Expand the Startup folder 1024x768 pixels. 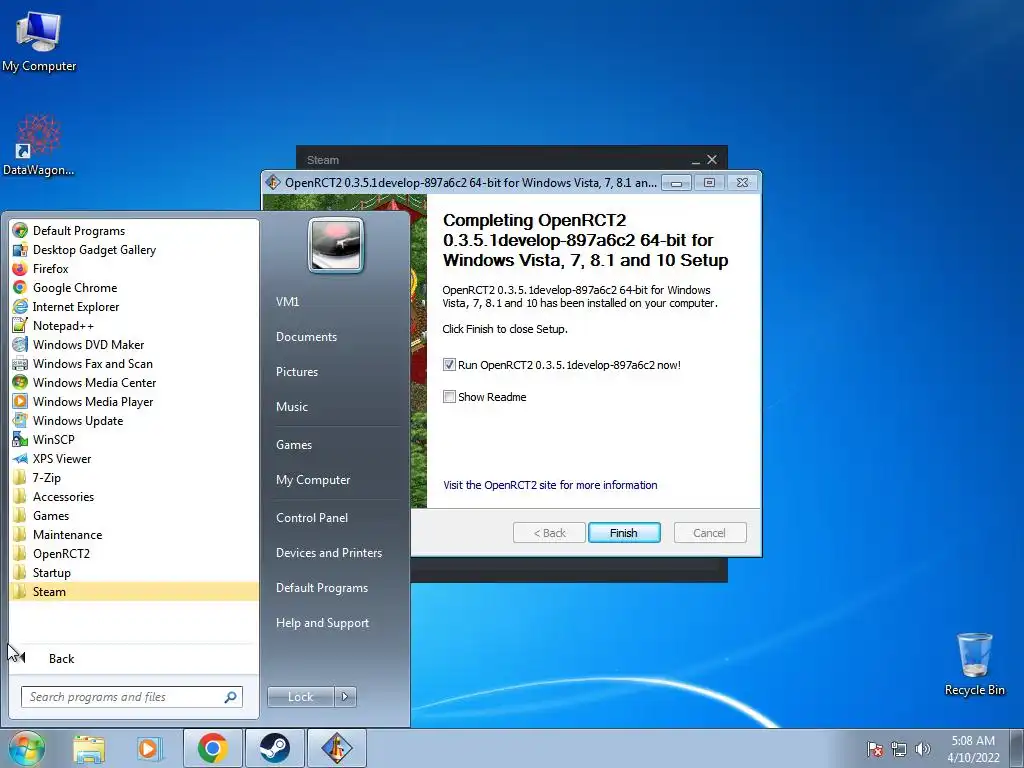52,572
